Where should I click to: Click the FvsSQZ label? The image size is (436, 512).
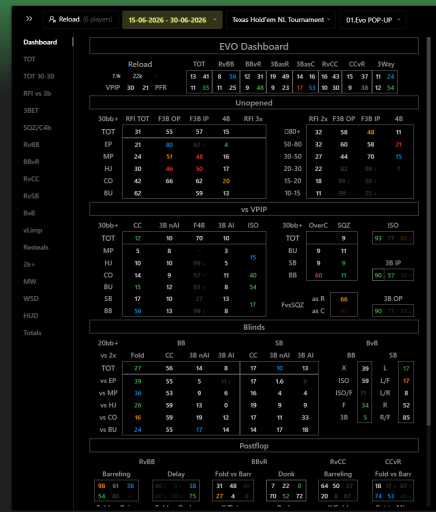[292, 305]
